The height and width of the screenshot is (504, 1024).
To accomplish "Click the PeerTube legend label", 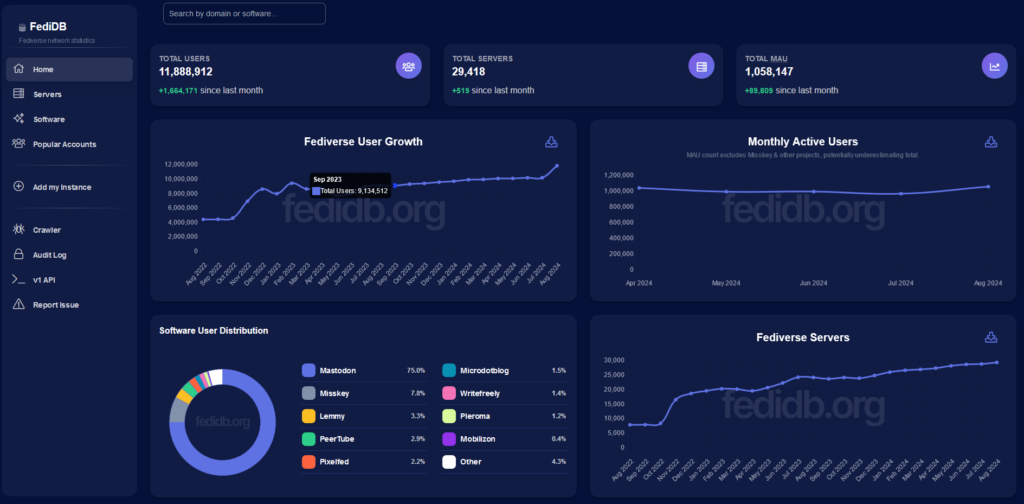I will [337, 439].
